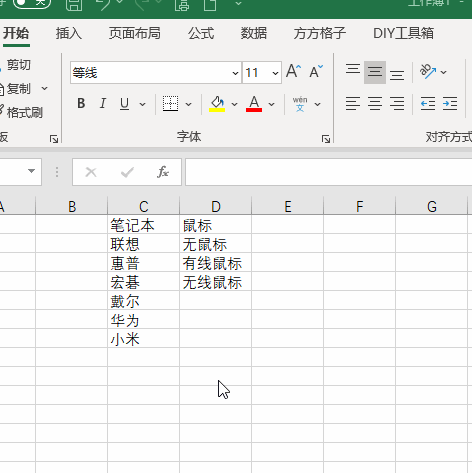This screenshot has height=473, width=472.
Task: Apply red font color A
Action: pos(254,104)
